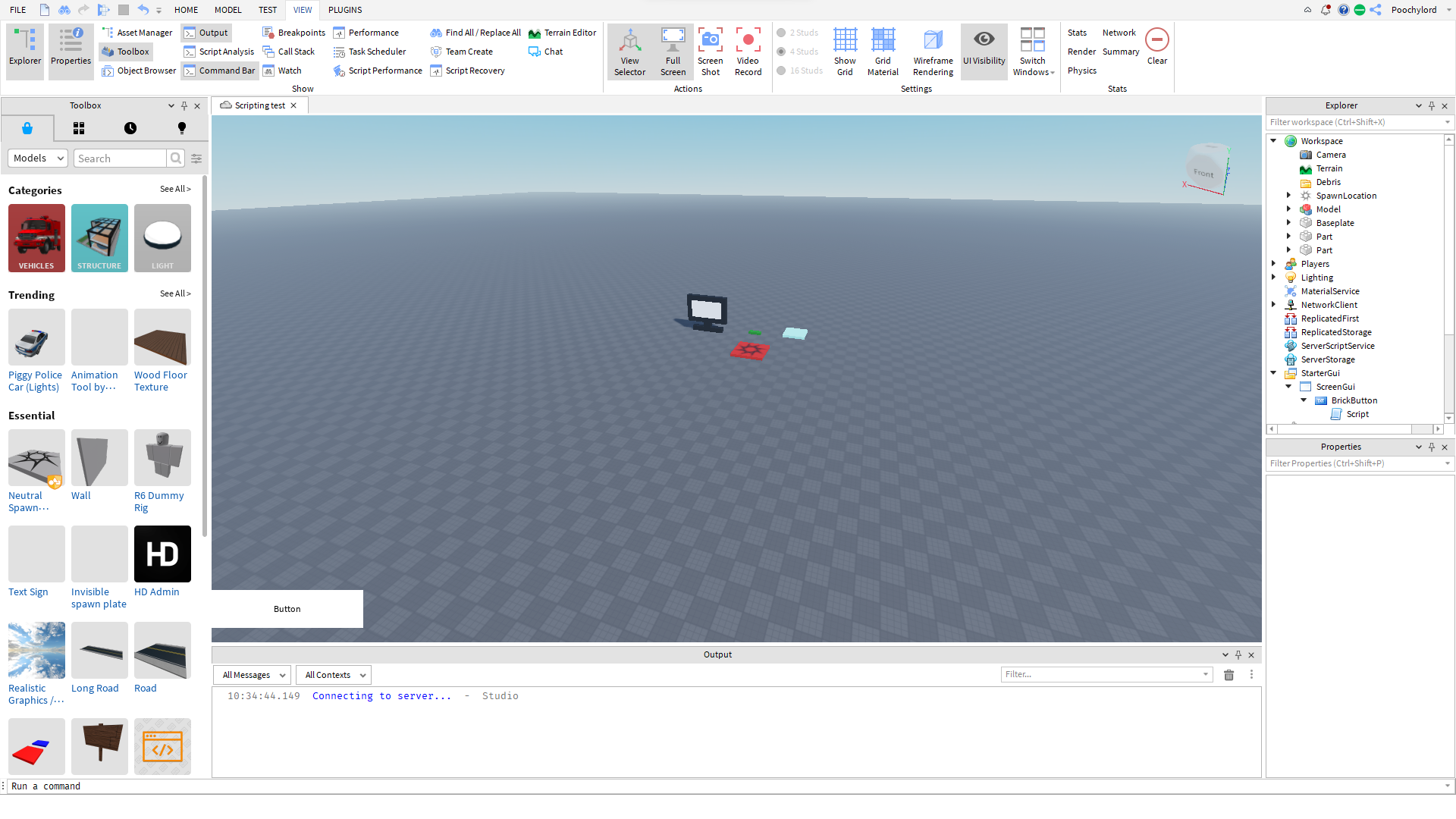This screenshot has width=1456, height=819.
Task: Take a Screen Shot
Action: (711, 52)
